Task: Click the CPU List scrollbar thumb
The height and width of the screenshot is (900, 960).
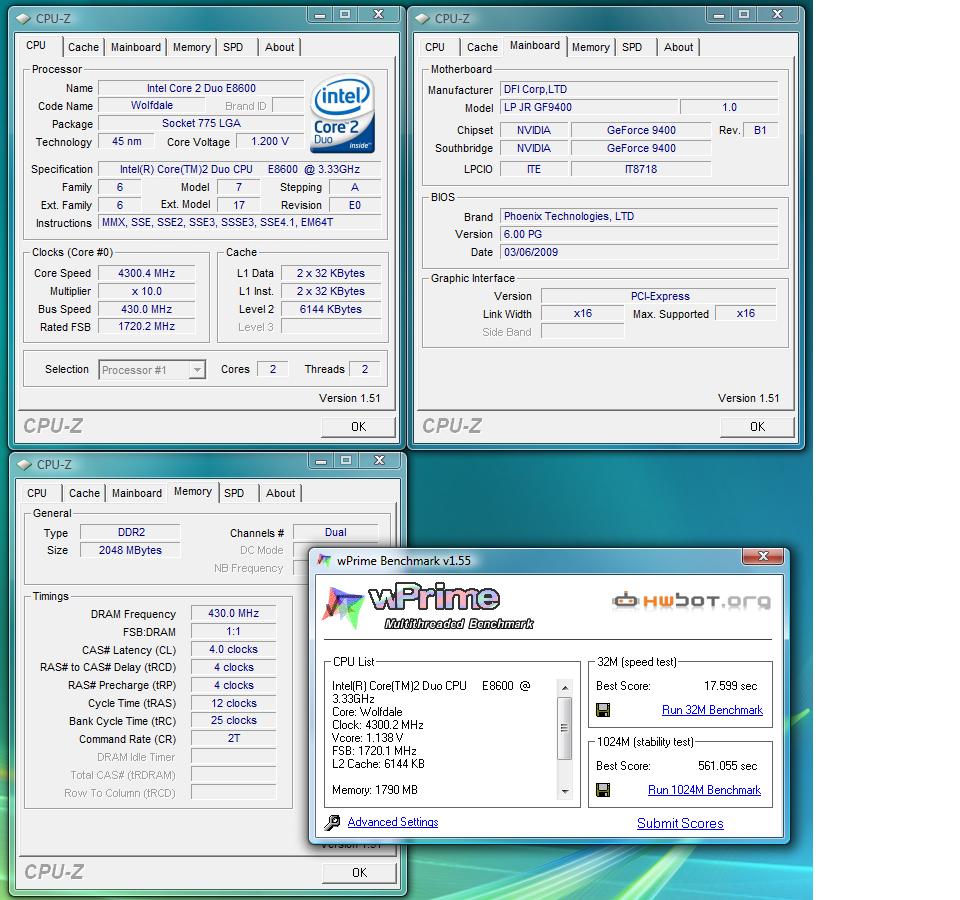Action: (x=564, y=728)
